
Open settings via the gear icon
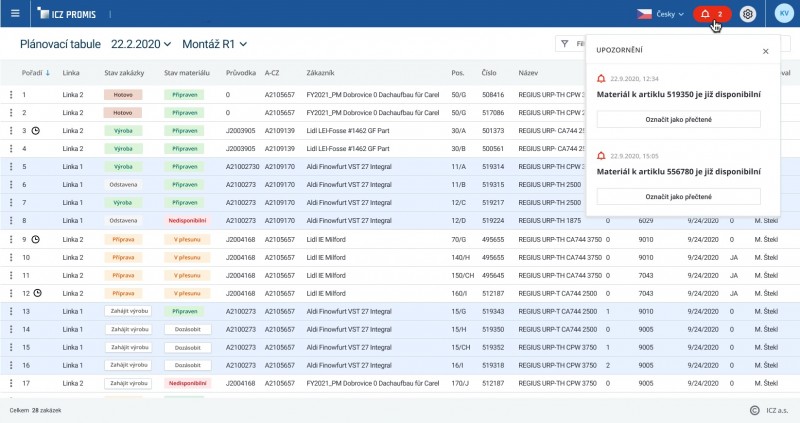(x=748, y=14)
